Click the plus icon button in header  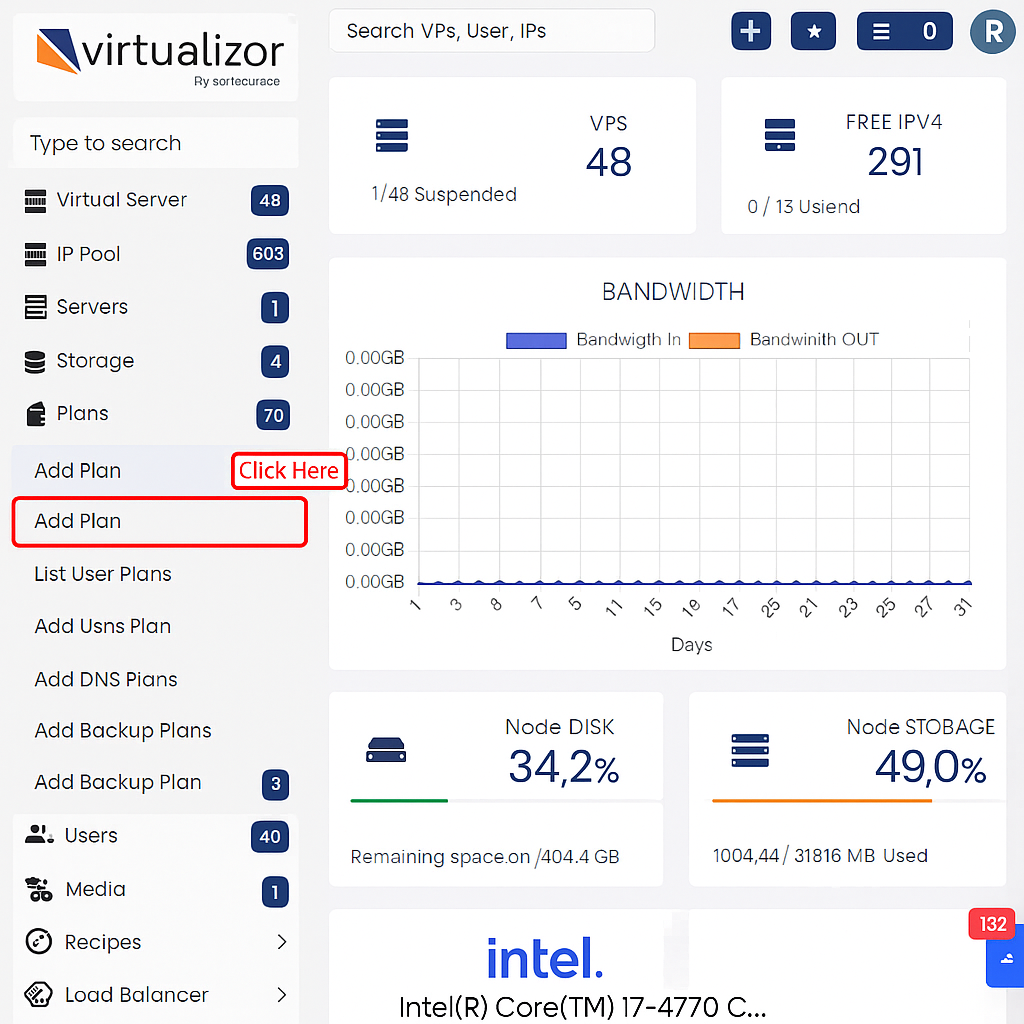[750, 31]
